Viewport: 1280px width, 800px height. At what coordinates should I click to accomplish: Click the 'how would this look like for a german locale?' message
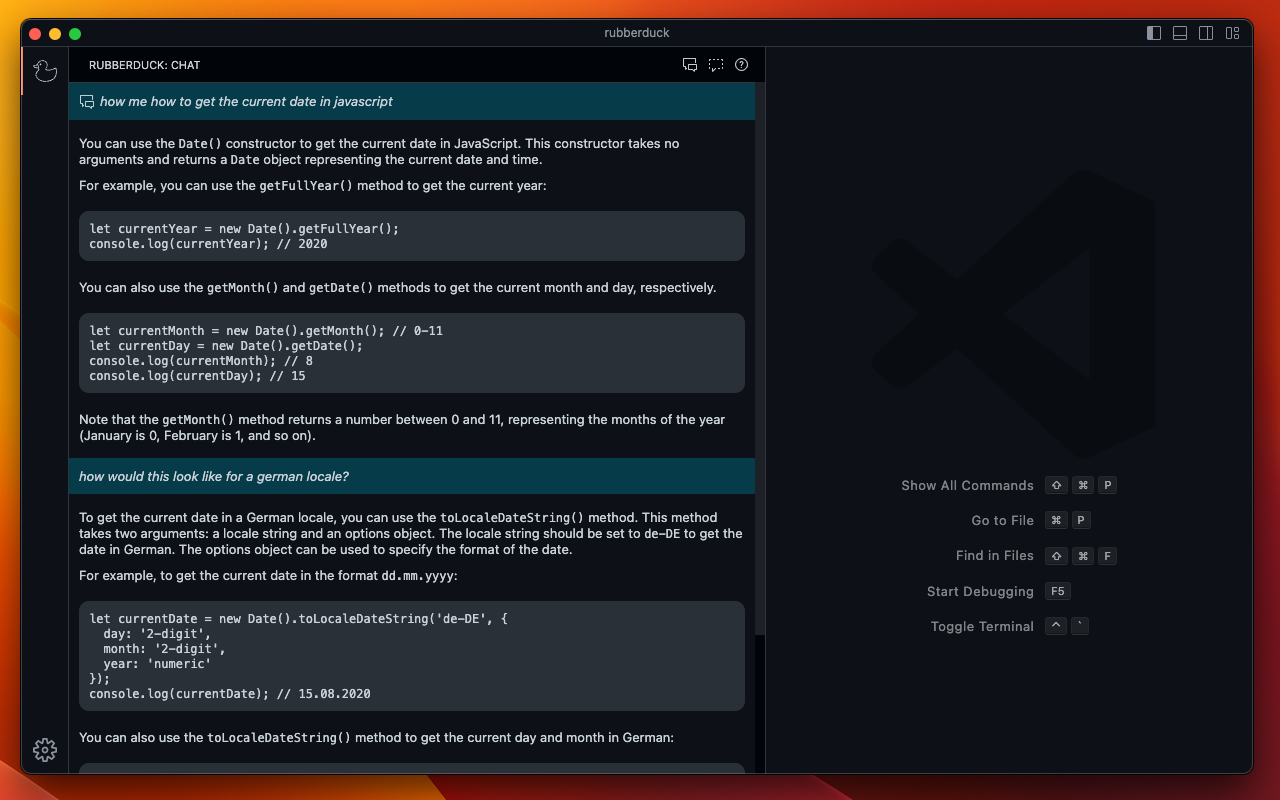214,477
